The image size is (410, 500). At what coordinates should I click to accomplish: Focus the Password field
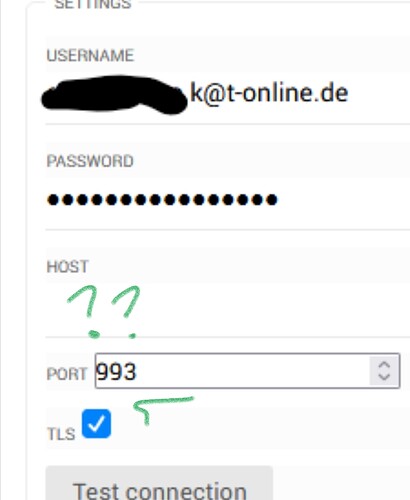228,200
